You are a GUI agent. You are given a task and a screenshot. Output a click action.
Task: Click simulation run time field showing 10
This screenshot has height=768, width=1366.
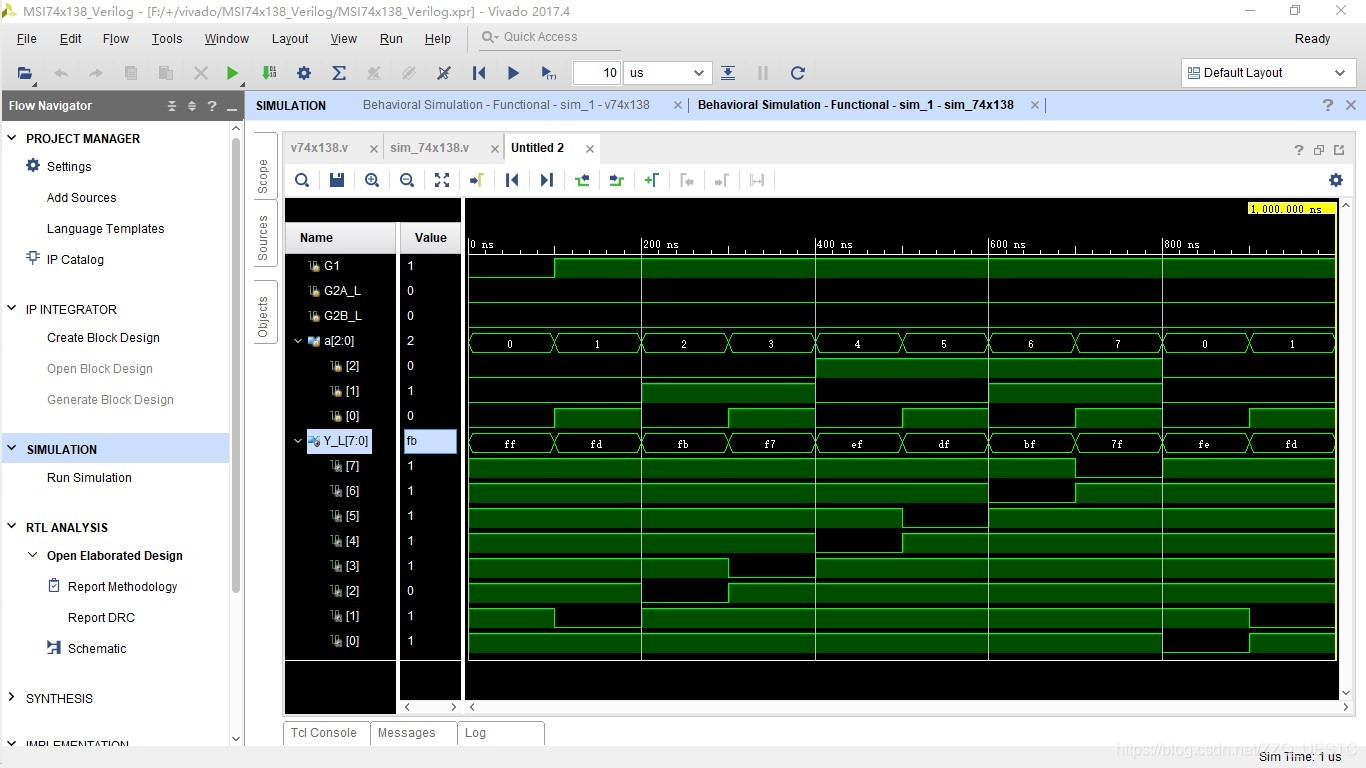coord(597,73)
